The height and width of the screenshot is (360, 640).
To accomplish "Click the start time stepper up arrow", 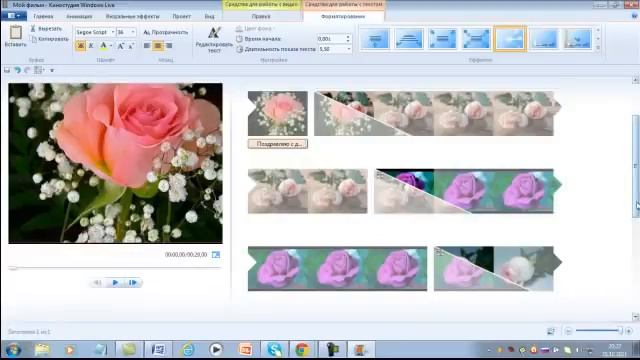I will tap(348, 37).
